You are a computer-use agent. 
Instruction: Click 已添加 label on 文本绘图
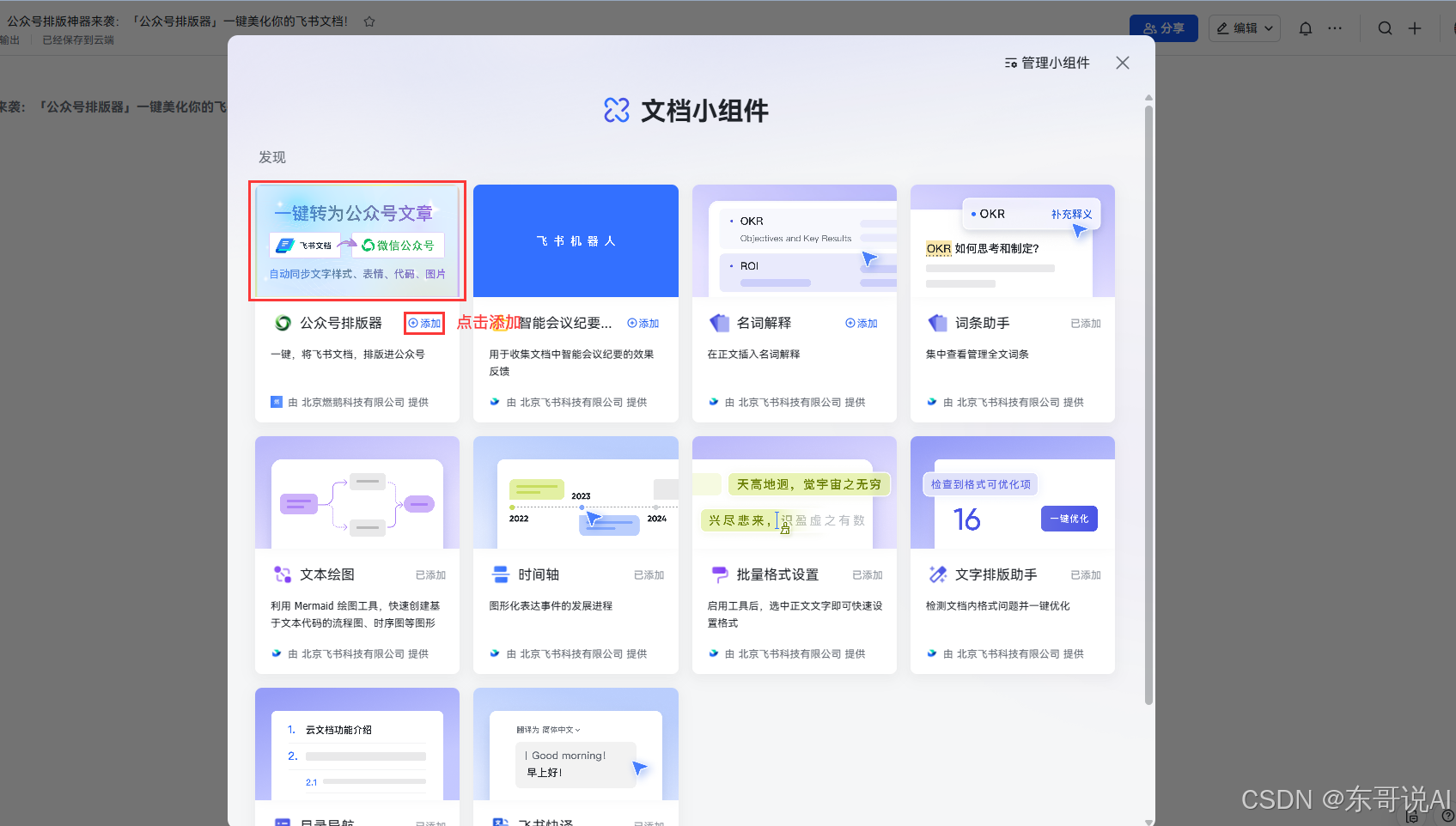click(430, 575)
